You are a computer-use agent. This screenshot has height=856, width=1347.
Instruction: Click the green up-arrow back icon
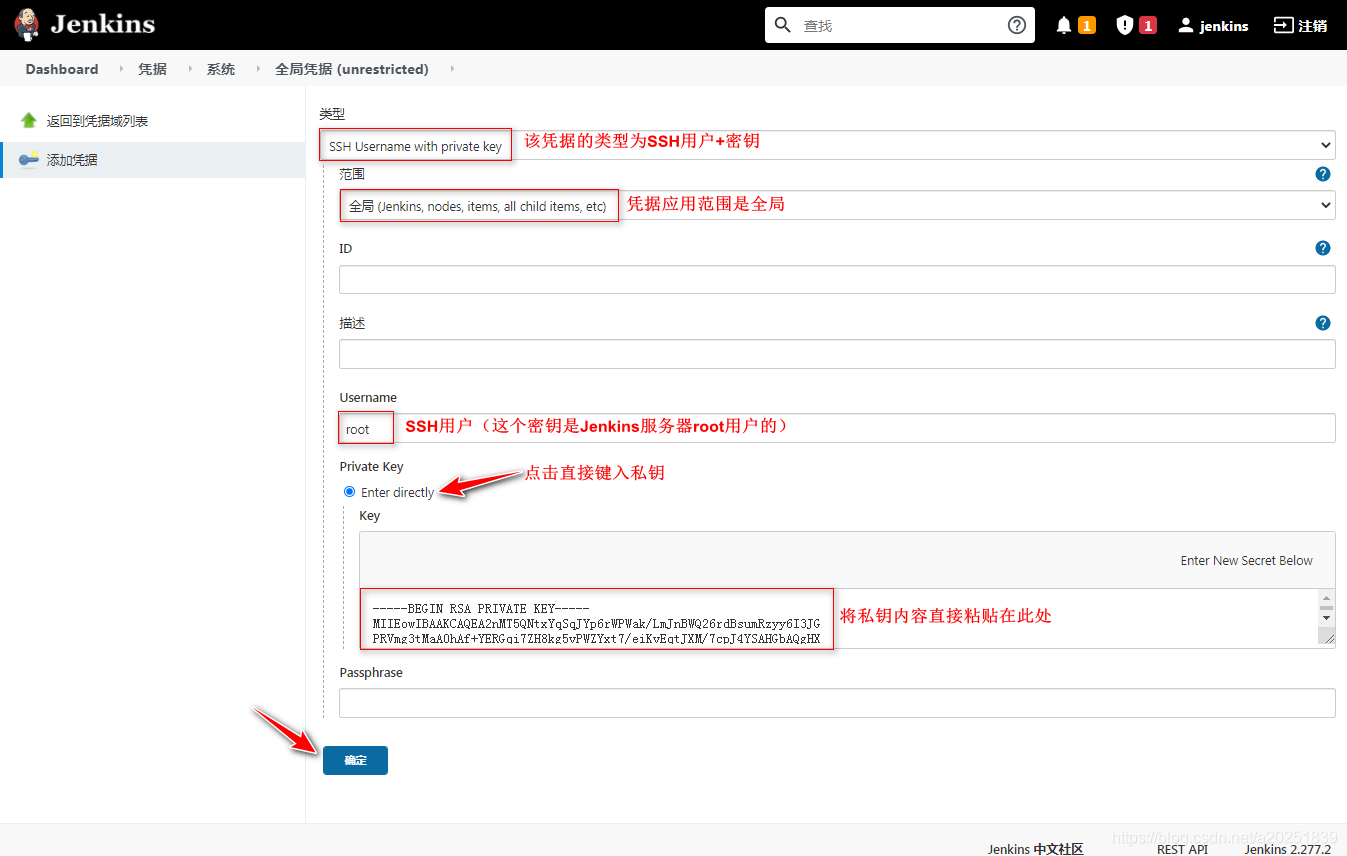coord(29,120)
